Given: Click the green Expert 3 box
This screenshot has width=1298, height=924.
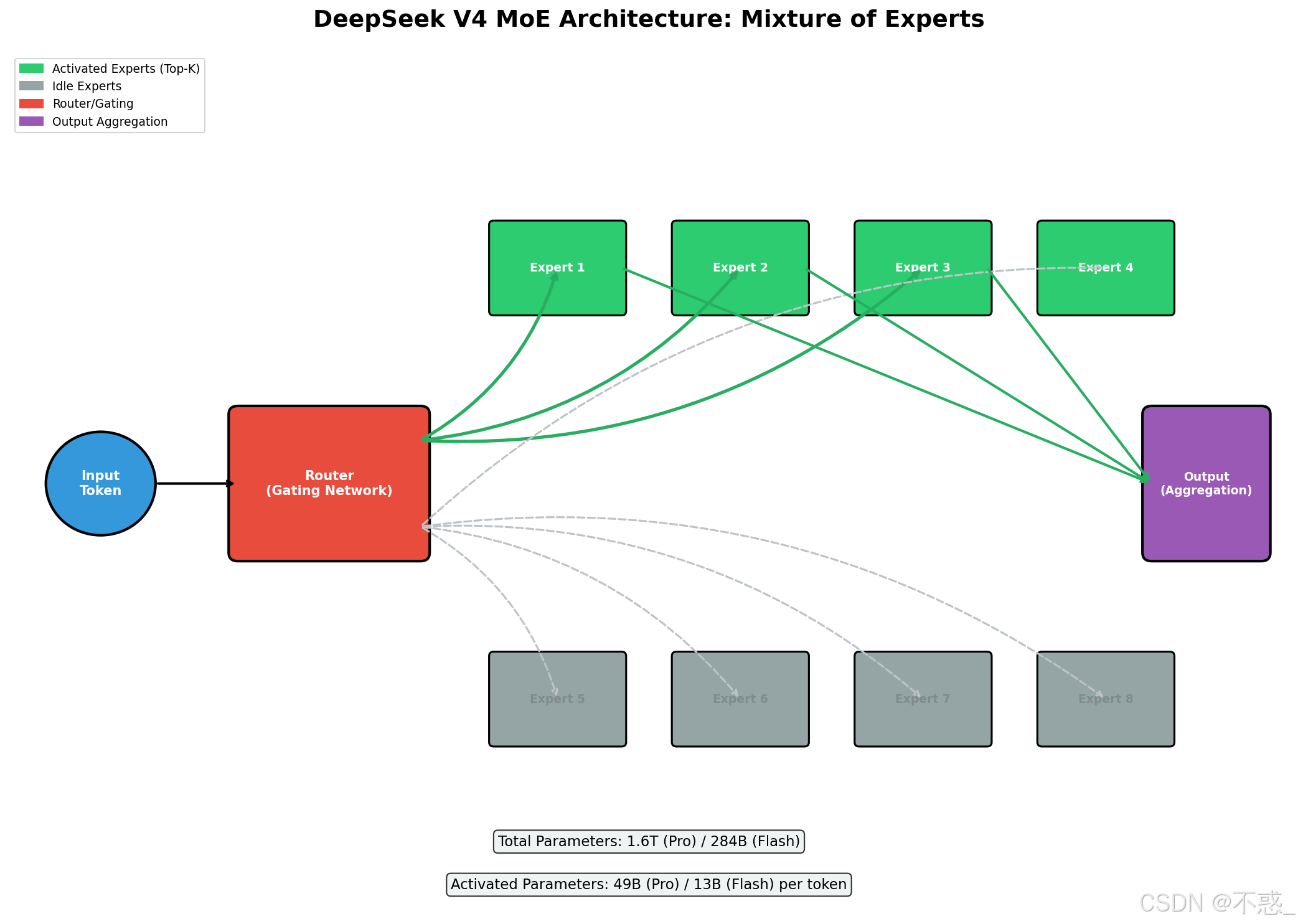Looking at the screenshot, I should (x=923, y=268).
